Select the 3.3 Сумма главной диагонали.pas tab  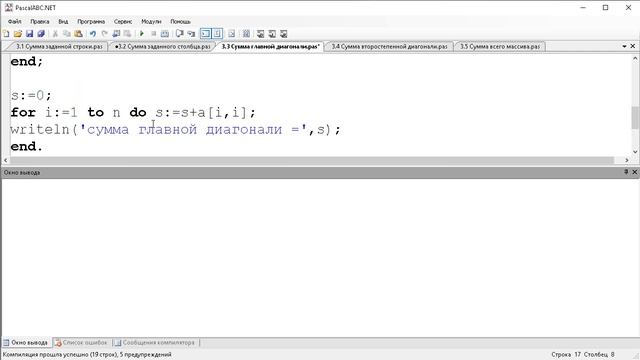270,47
